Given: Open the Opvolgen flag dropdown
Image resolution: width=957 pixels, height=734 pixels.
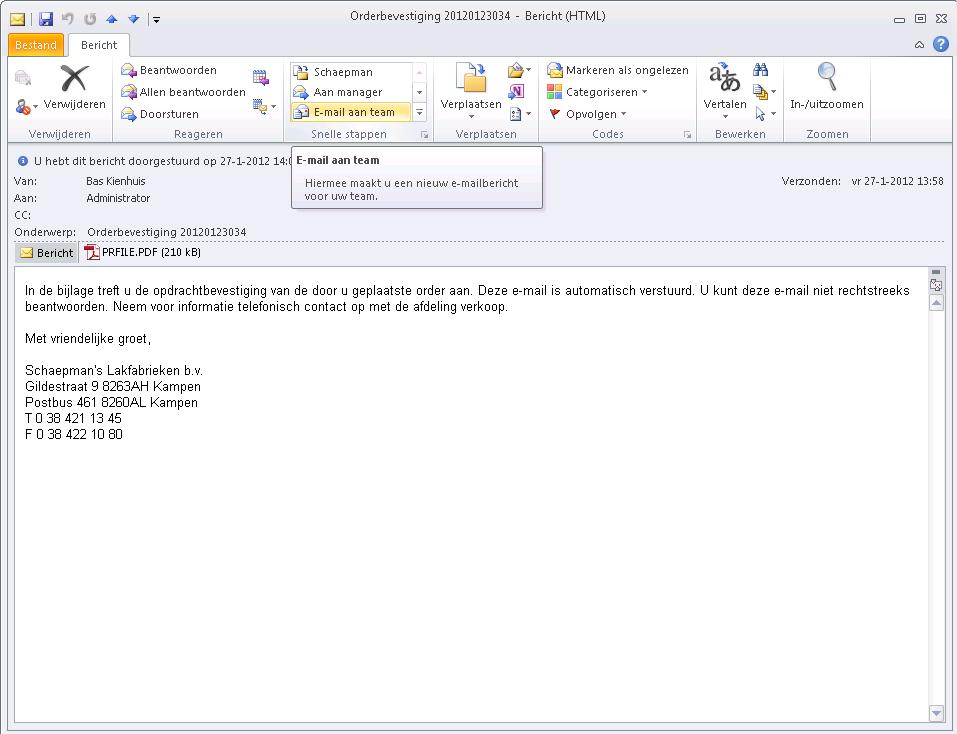Looking at the screenshot, I should [588, 114].
